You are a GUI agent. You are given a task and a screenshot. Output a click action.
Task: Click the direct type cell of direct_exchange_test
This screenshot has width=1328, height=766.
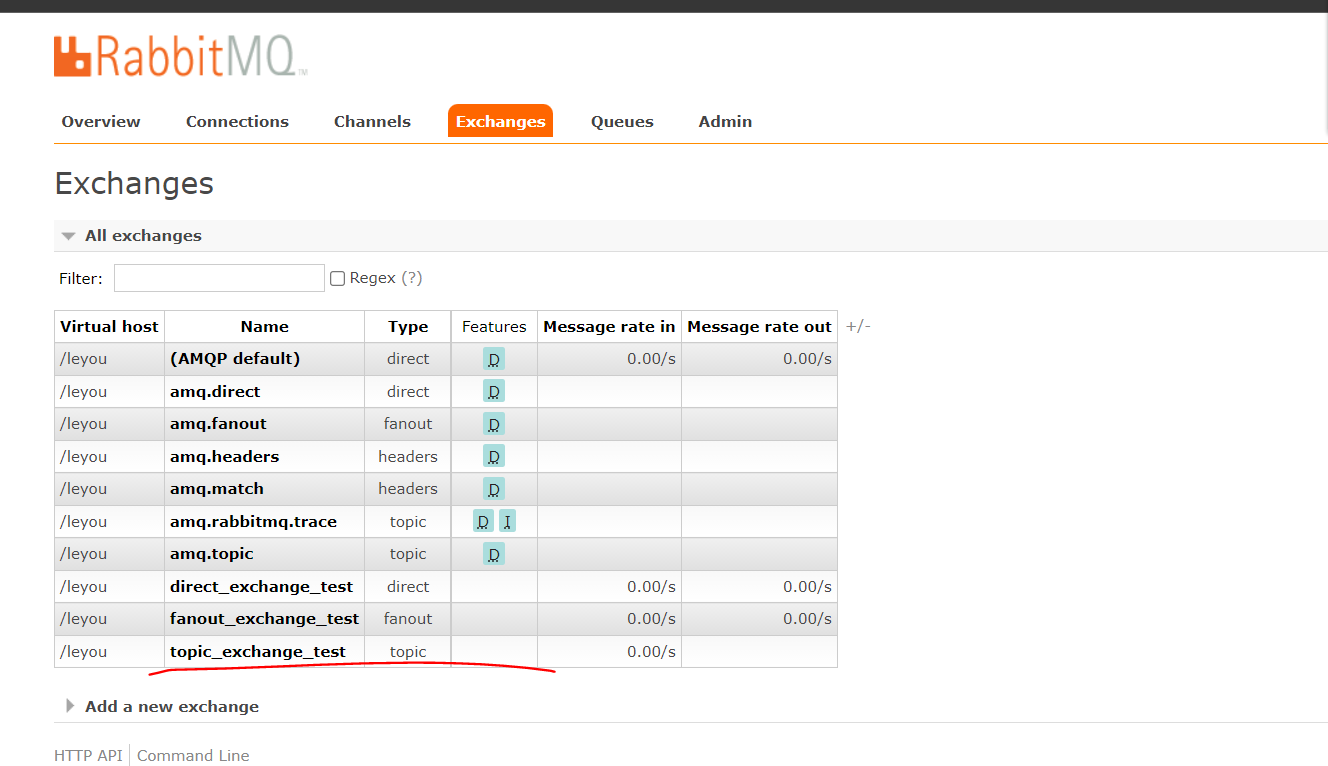pos(408,587)
